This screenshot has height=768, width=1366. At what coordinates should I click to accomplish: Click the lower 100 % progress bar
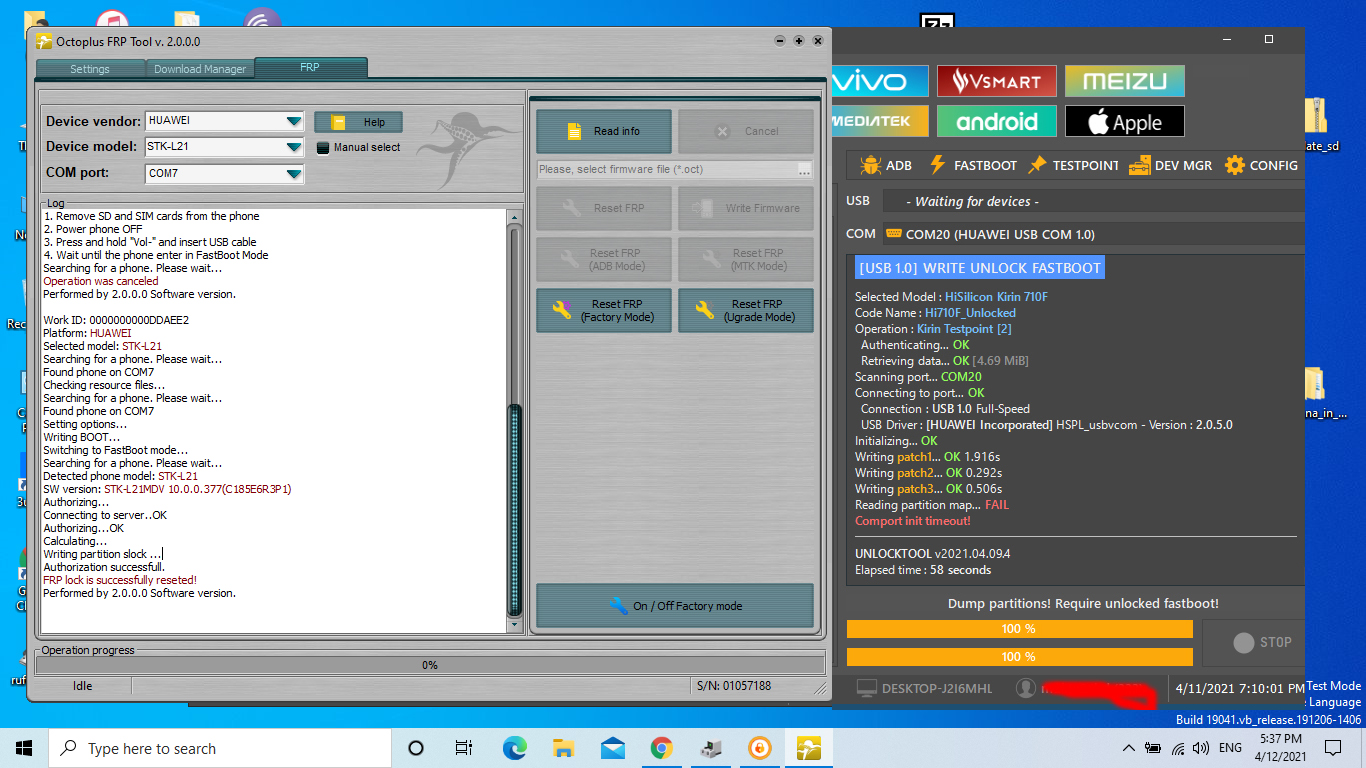(x=1019, y=657)
